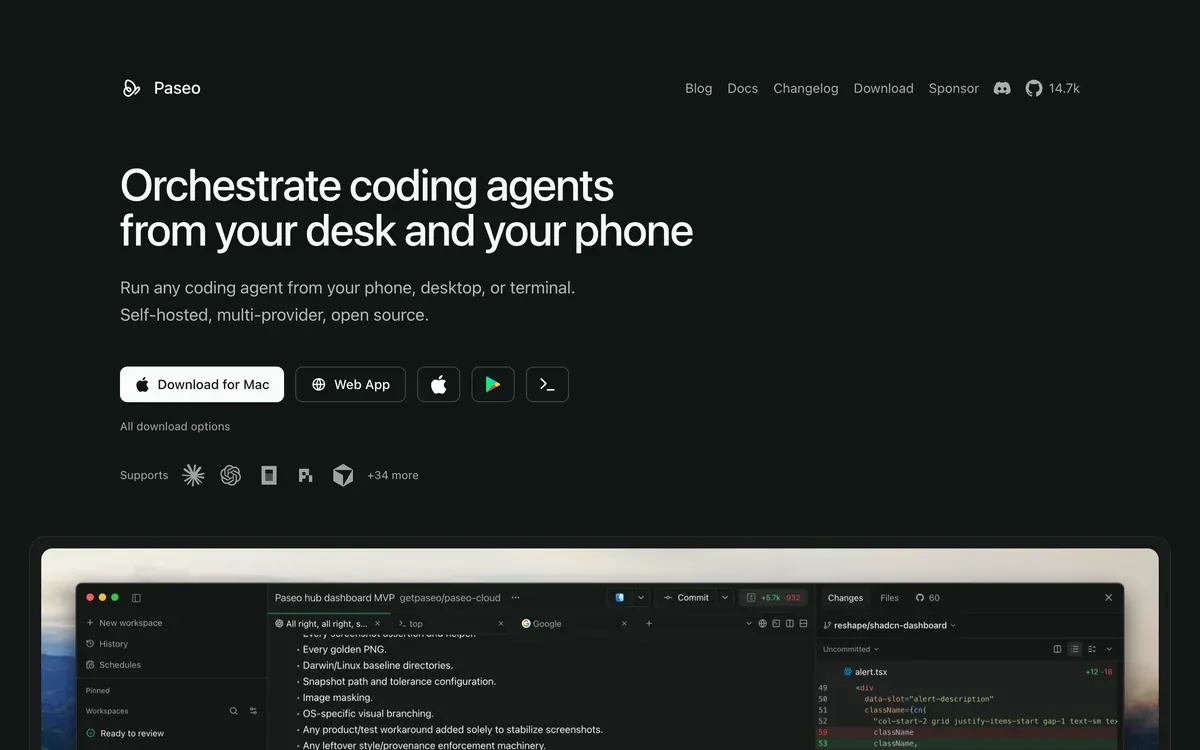Viewport: 1200px width, 750px height.
Task: Click the Paseo logo icon
Action: pyautogui.click(x=131, y=88)
